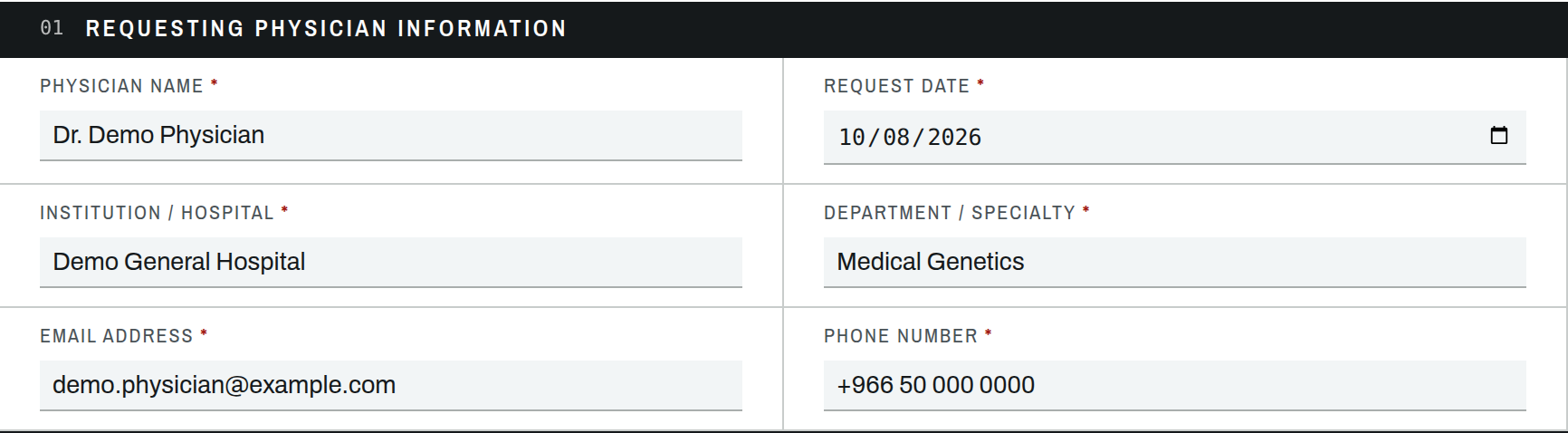1568x433 pixels.
Task: Focus the Email Address input field
Action: pos(391,386)
